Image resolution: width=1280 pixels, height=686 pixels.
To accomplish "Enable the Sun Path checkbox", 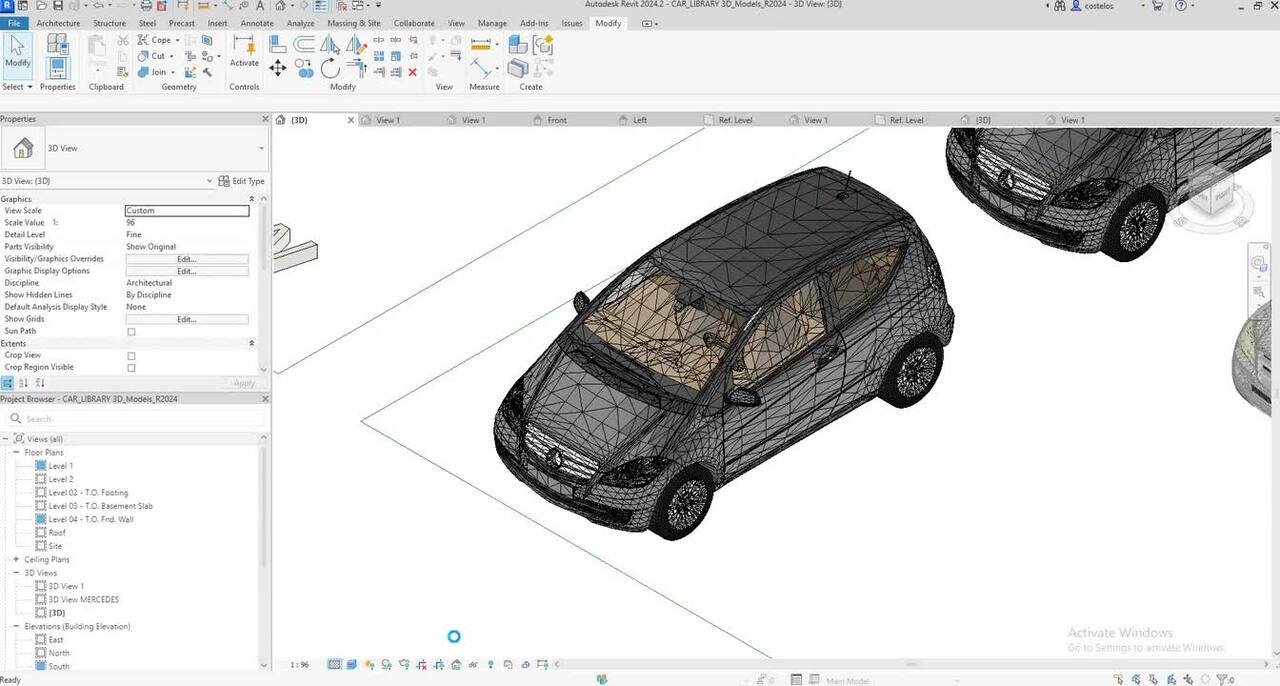I will point(131,332).
